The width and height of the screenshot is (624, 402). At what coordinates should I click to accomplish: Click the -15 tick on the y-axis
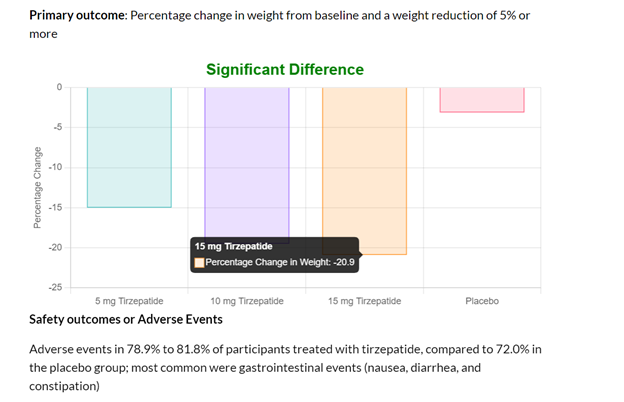(56, 207)
